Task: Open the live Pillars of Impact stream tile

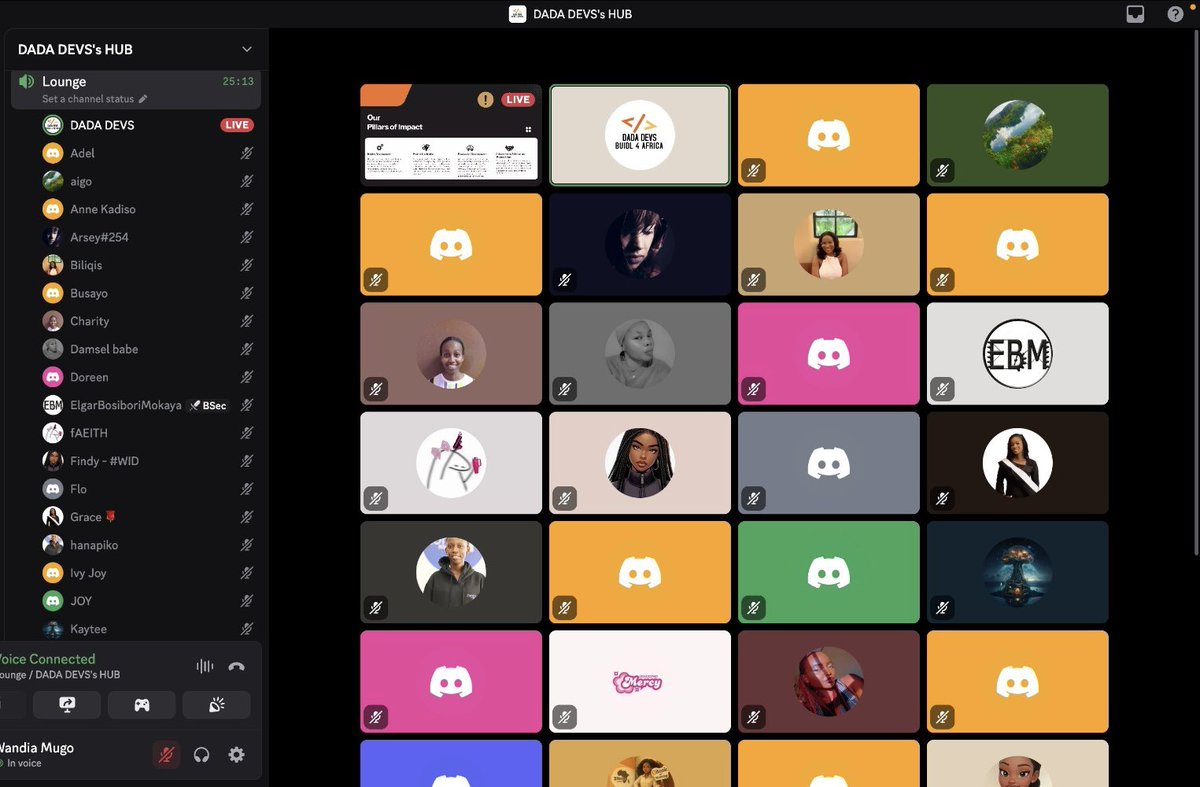Action: pyautogui.click(x=451, y=135)
